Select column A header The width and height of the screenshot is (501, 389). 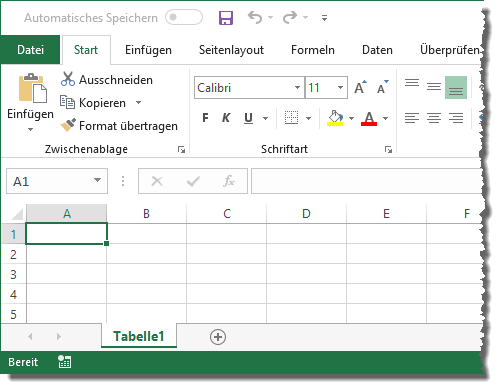pyautogui.click(x=67, y=214)
